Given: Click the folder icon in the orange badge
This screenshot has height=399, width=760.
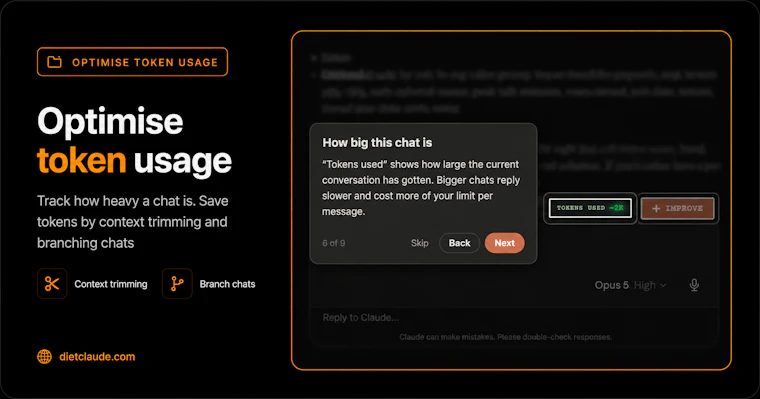Looking at the screenshot, I should tap(54, 62).
